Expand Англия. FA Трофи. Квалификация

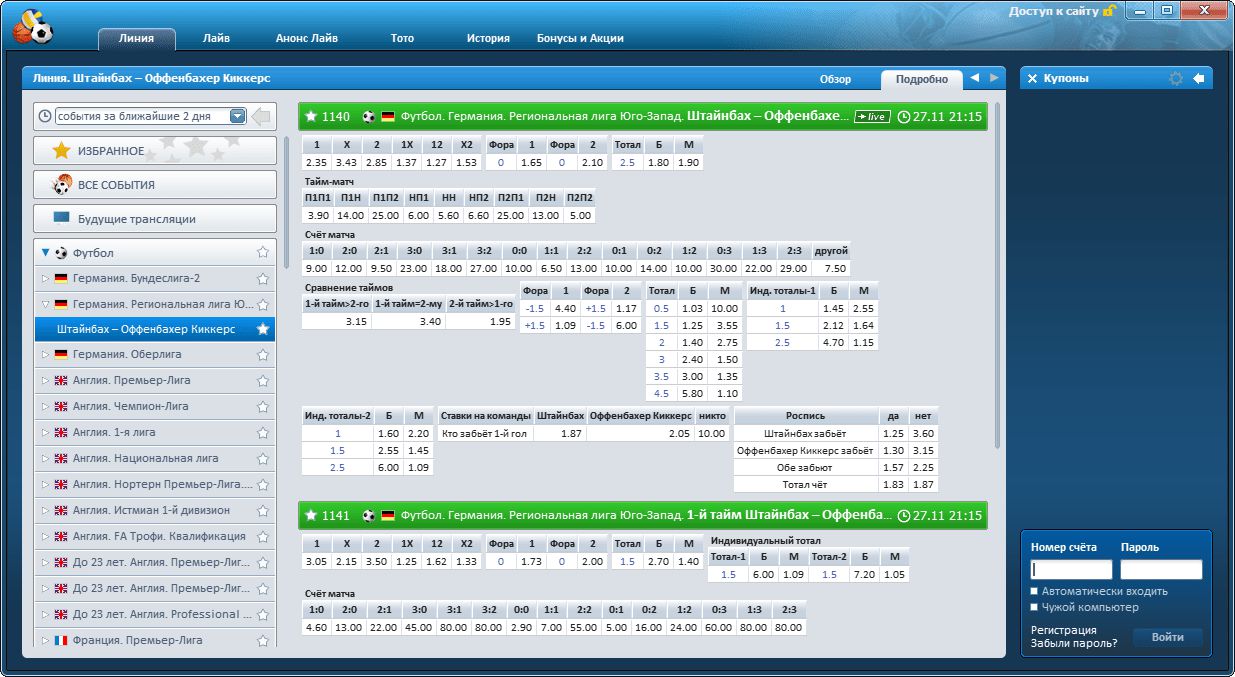45,537
